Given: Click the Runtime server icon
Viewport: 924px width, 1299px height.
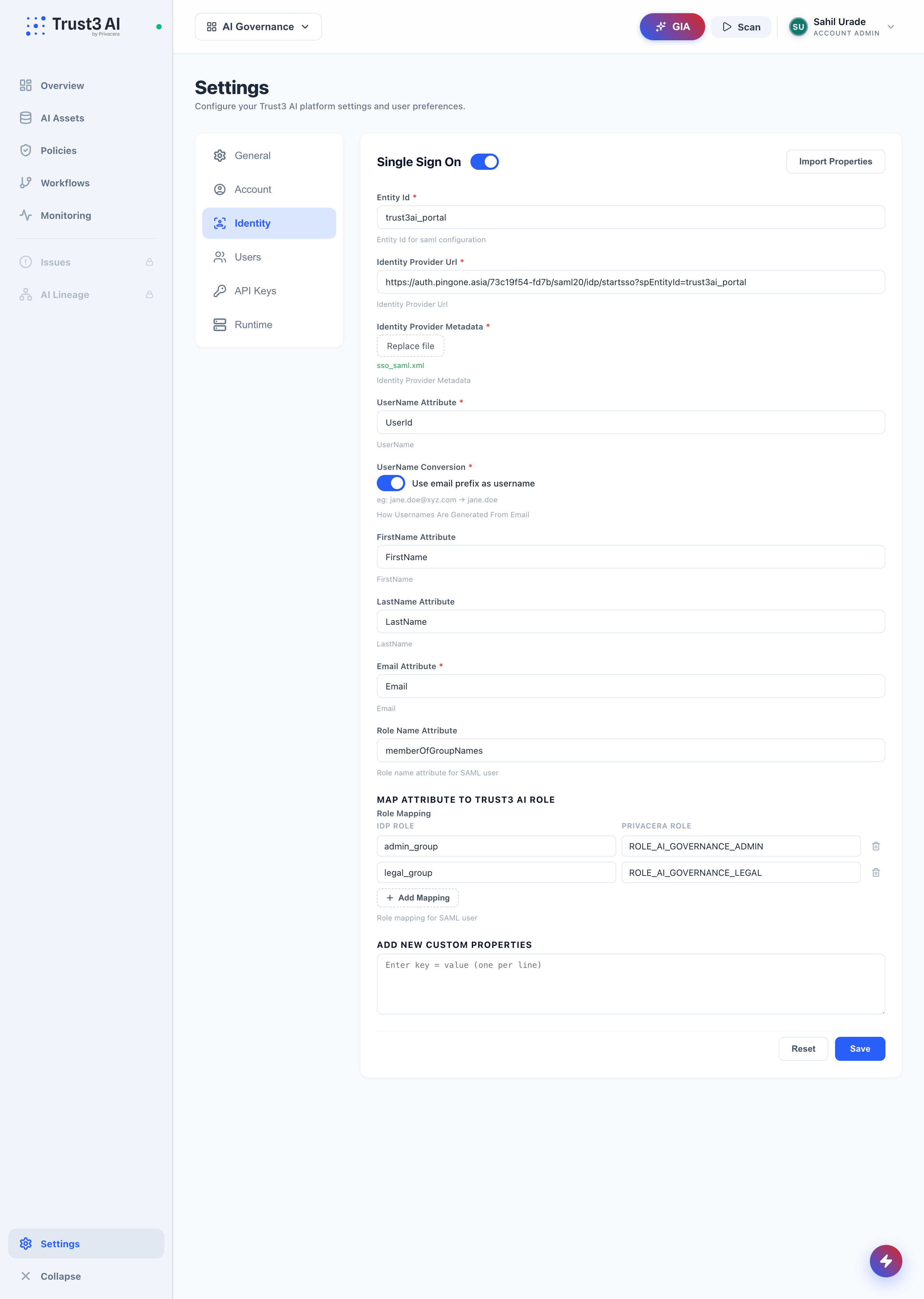Looking at the screenshot, I should click(x=220, y=324).
